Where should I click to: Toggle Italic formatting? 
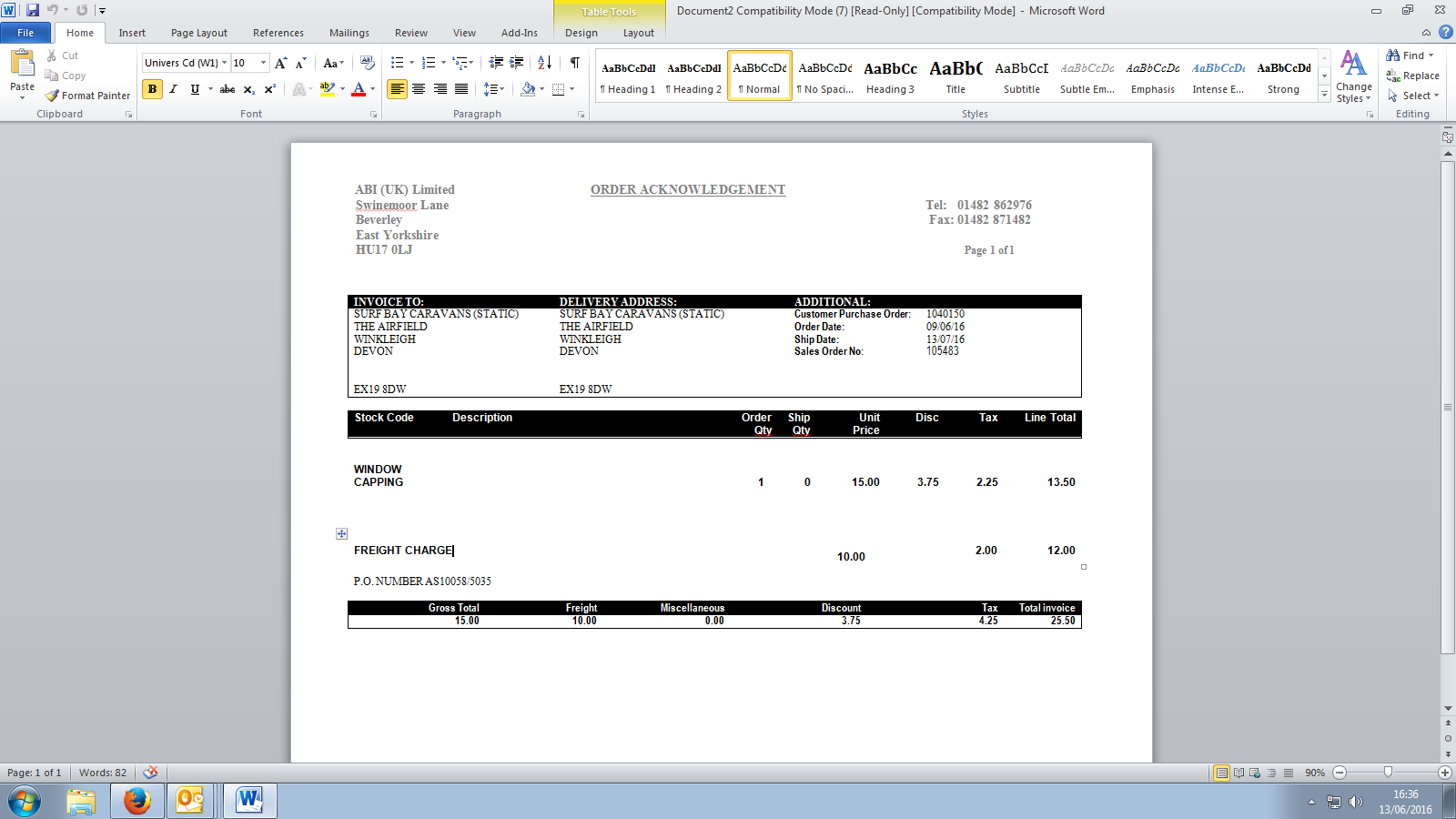(173, 89)
